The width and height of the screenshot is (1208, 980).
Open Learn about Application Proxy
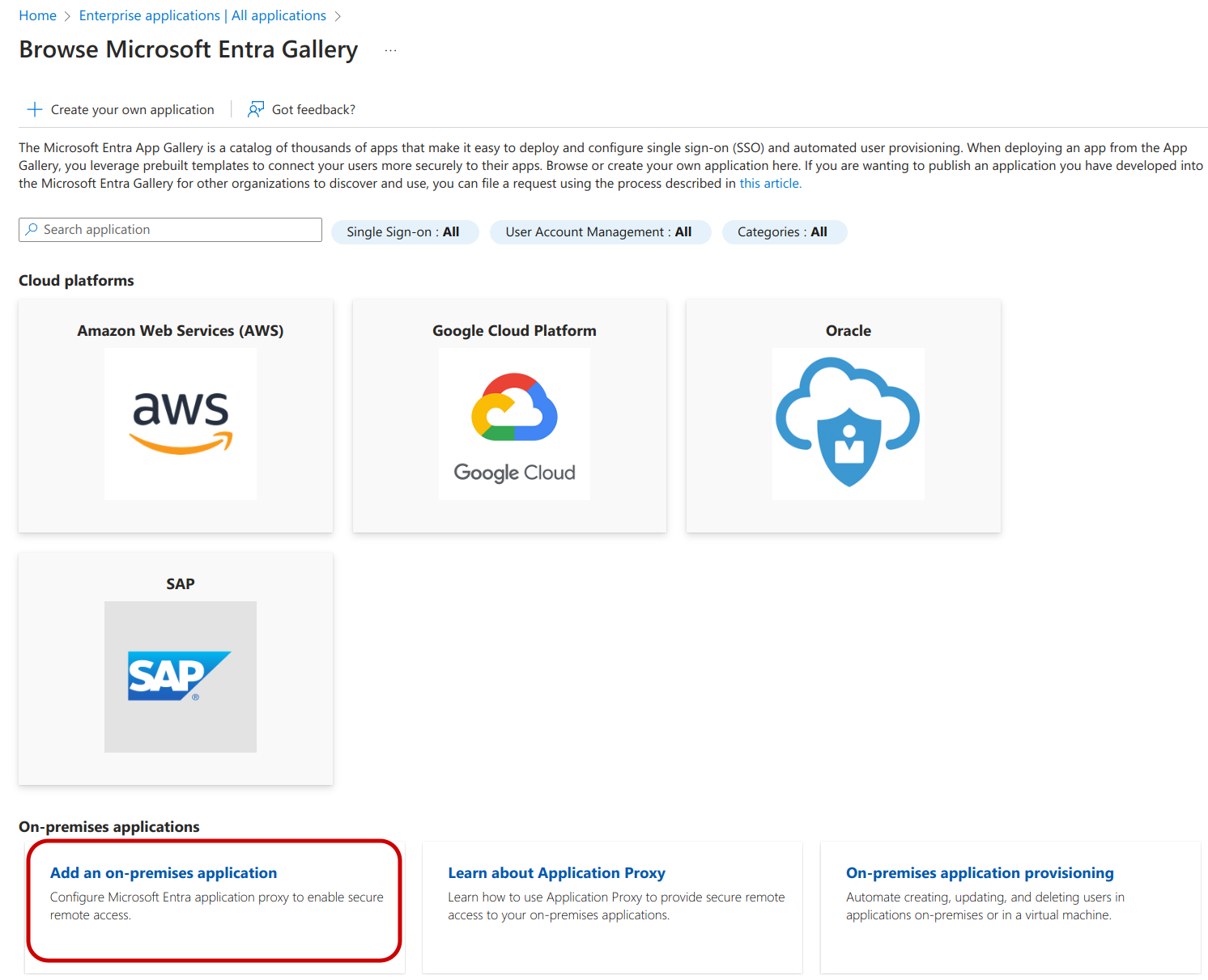coord(556,873)
